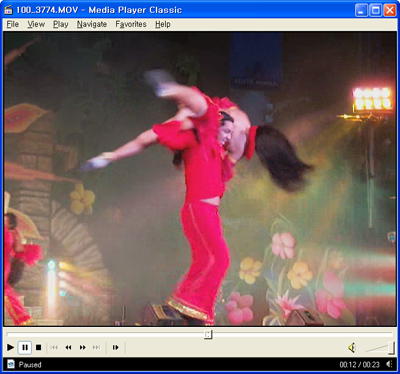Adjust the volume slider
The height and width of the screenshot is (374, 400).
point(380,348)
